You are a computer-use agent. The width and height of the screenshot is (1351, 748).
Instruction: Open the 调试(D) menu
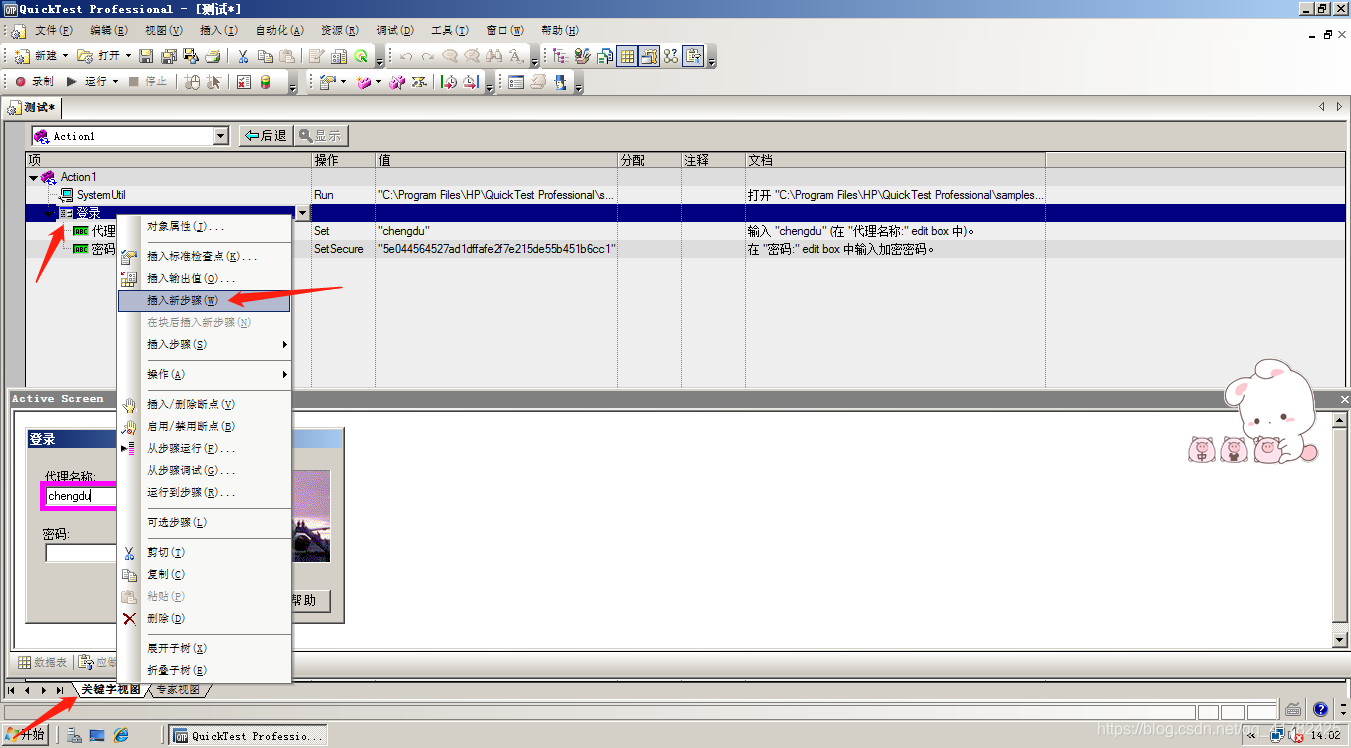(x=396, y=31)
